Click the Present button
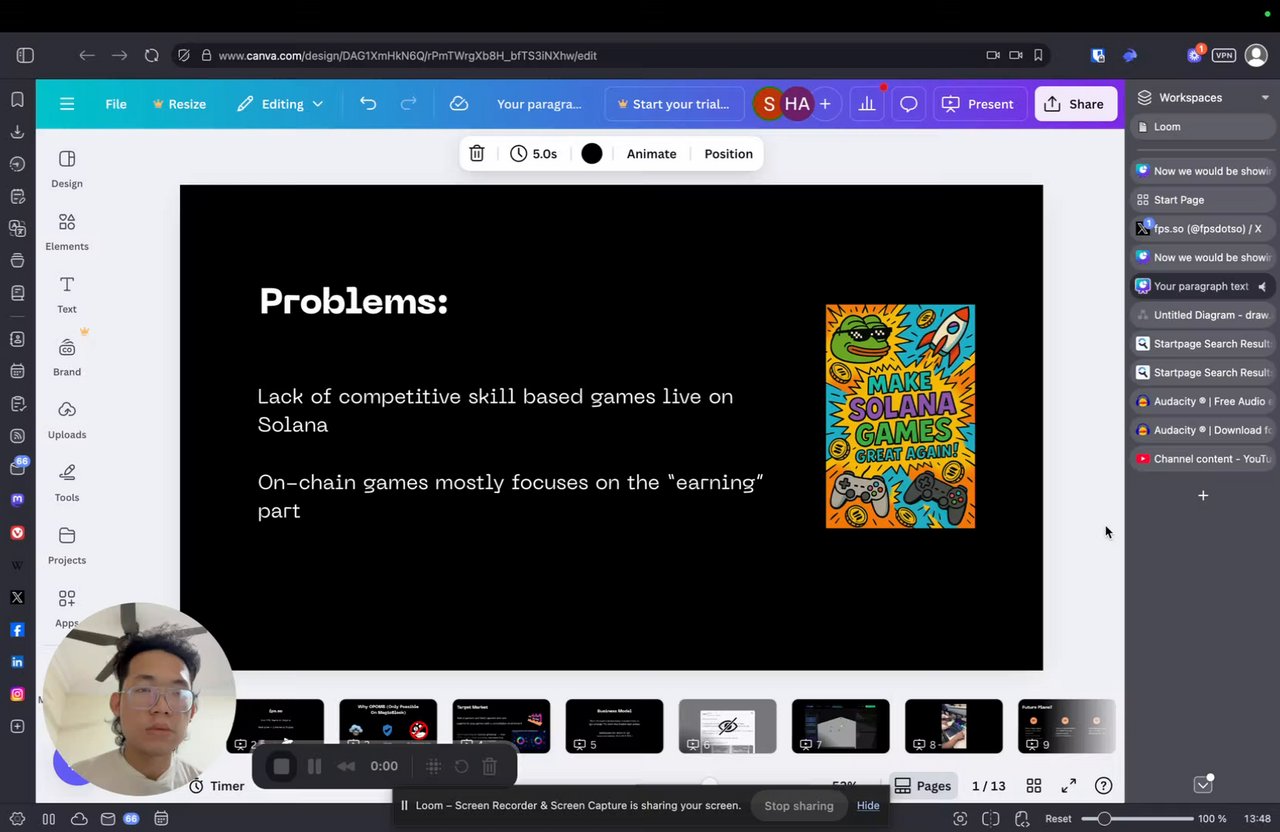This screenshot has width=1280, height=832. [x=977, y=104]
